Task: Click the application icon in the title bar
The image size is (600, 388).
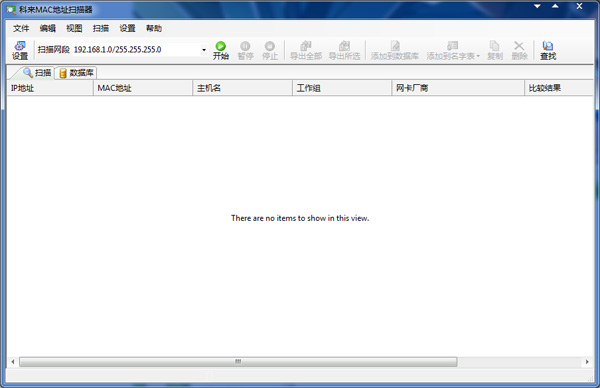Action: coord(11,9)
